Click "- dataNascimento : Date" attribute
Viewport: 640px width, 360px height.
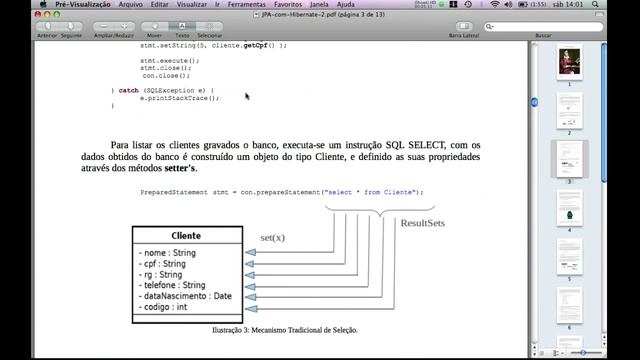pyautogui.click(x=185, y=296)
